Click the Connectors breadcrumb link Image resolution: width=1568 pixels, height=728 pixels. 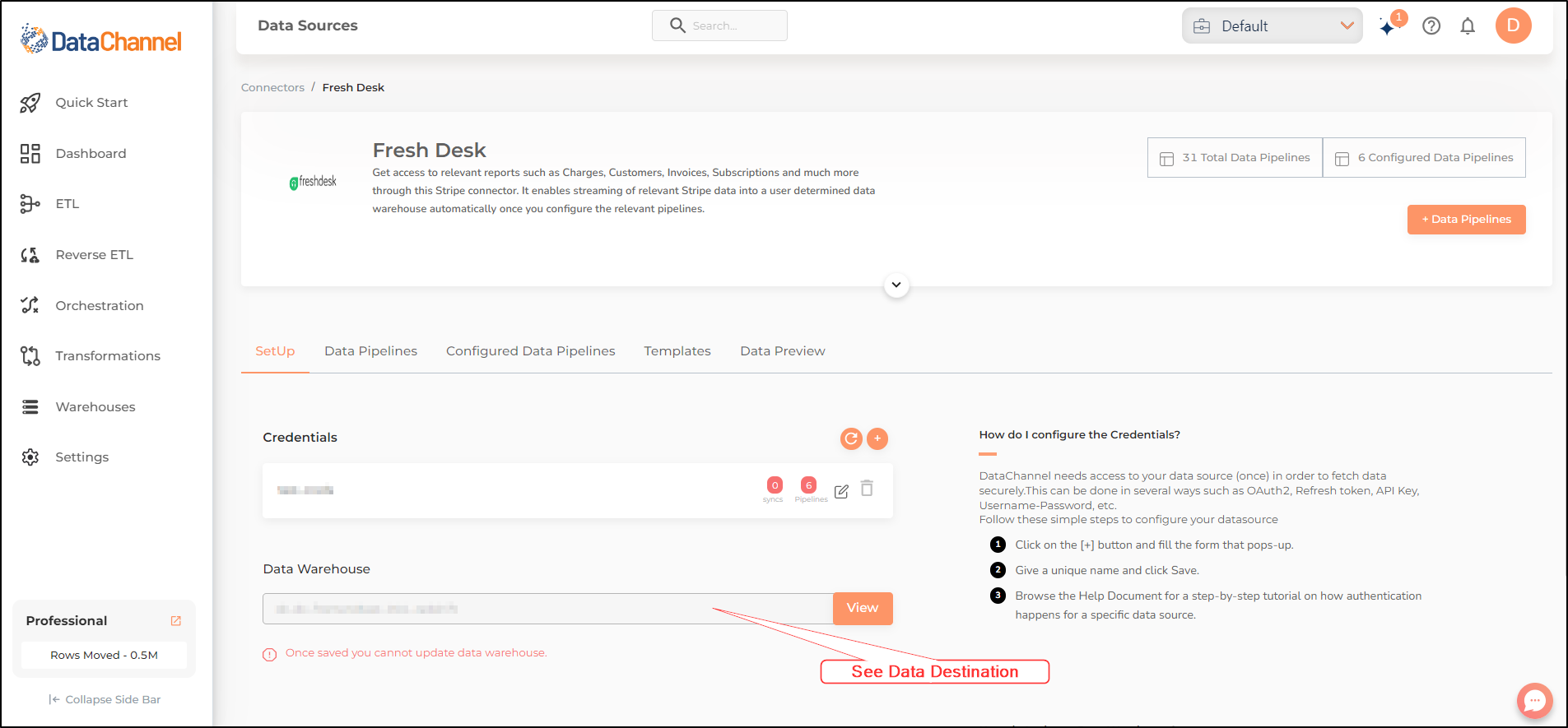[x=272, y=88]
